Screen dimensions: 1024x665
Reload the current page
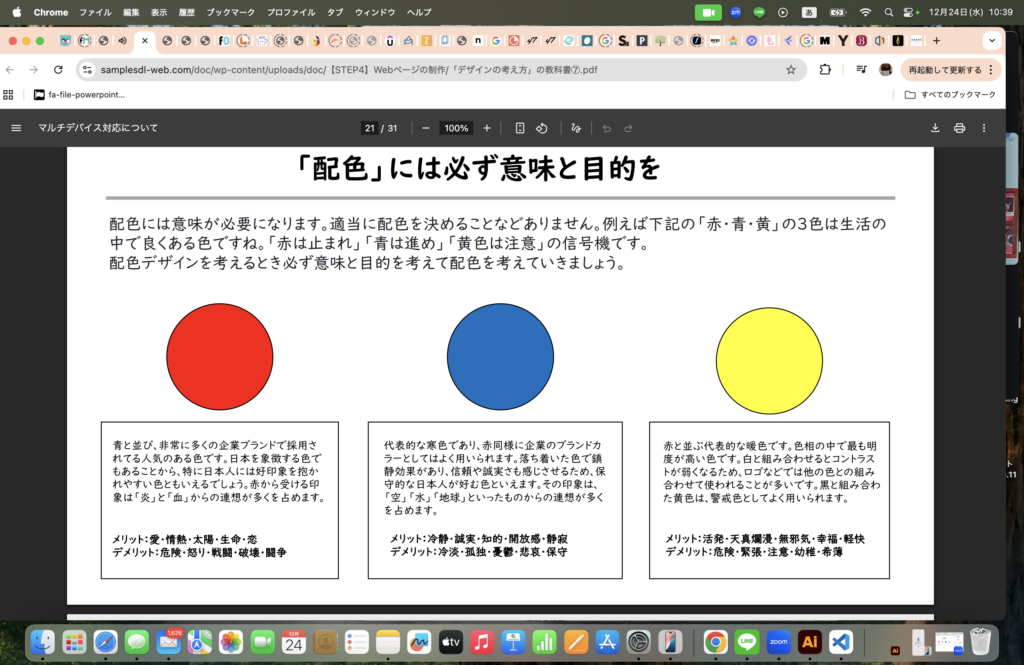tap(58, 70)
